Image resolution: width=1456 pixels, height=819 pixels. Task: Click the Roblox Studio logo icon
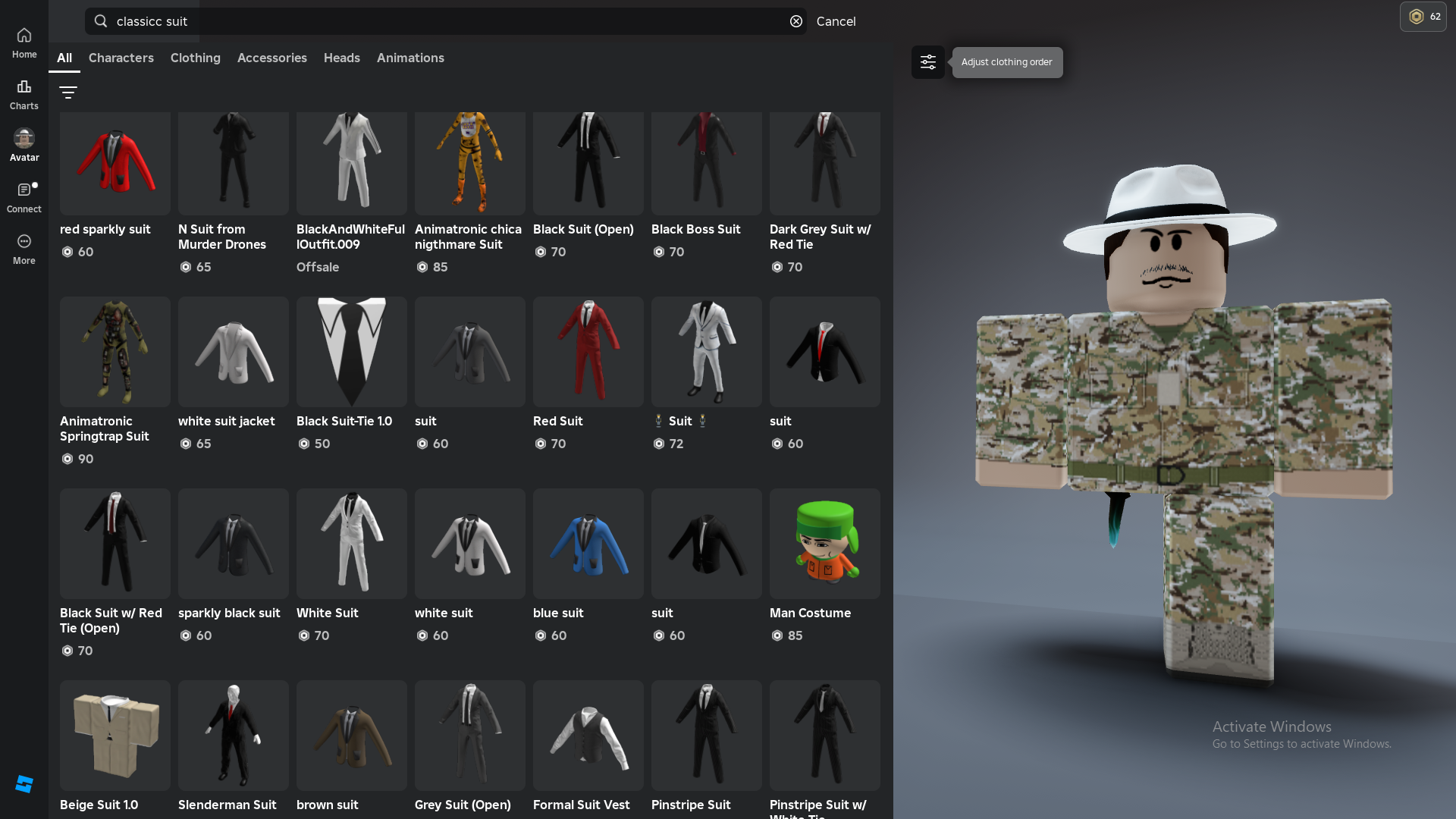coord(24,784)
